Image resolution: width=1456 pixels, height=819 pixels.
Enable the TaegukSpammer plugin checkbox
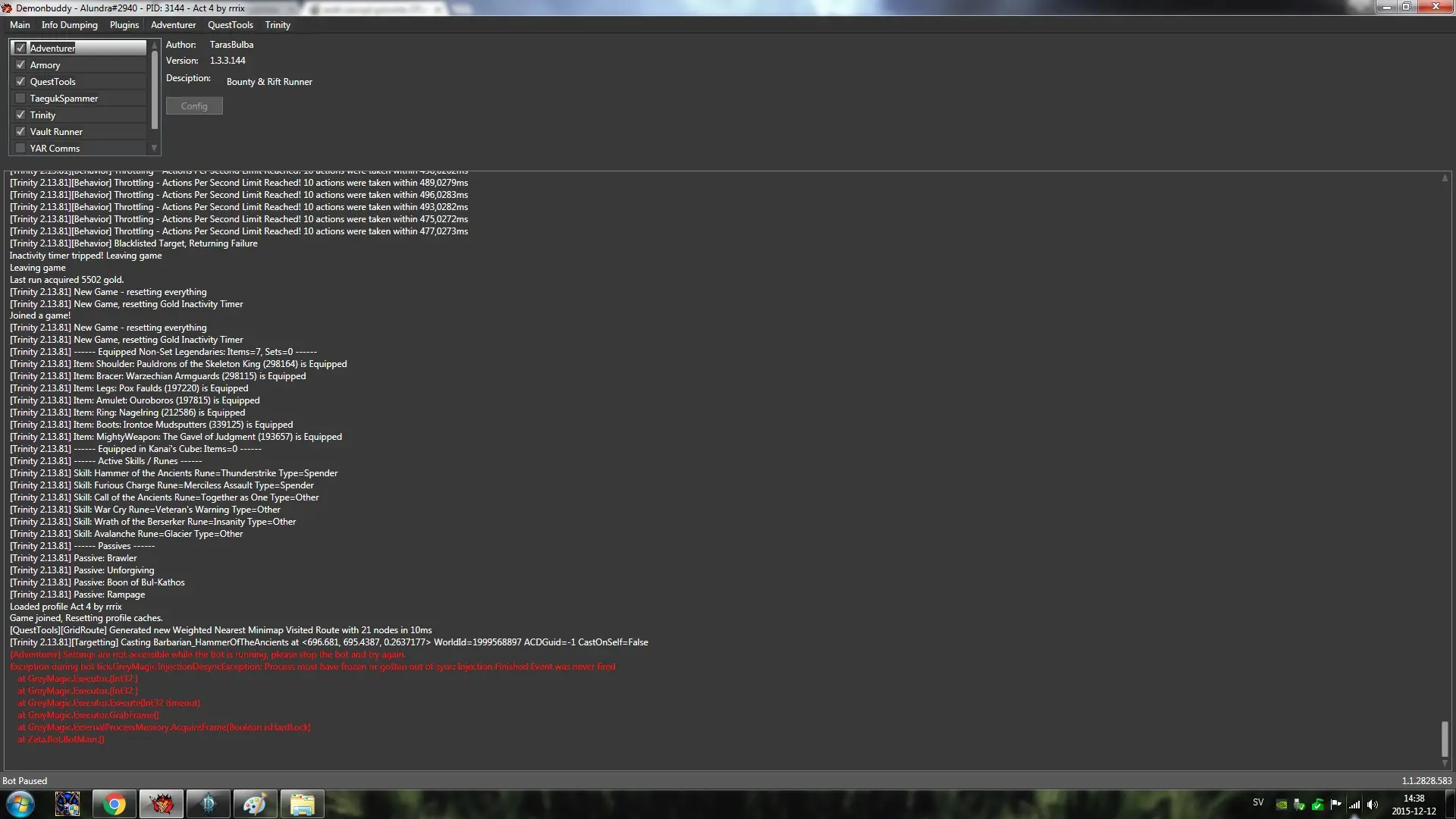tap(20, 98)
